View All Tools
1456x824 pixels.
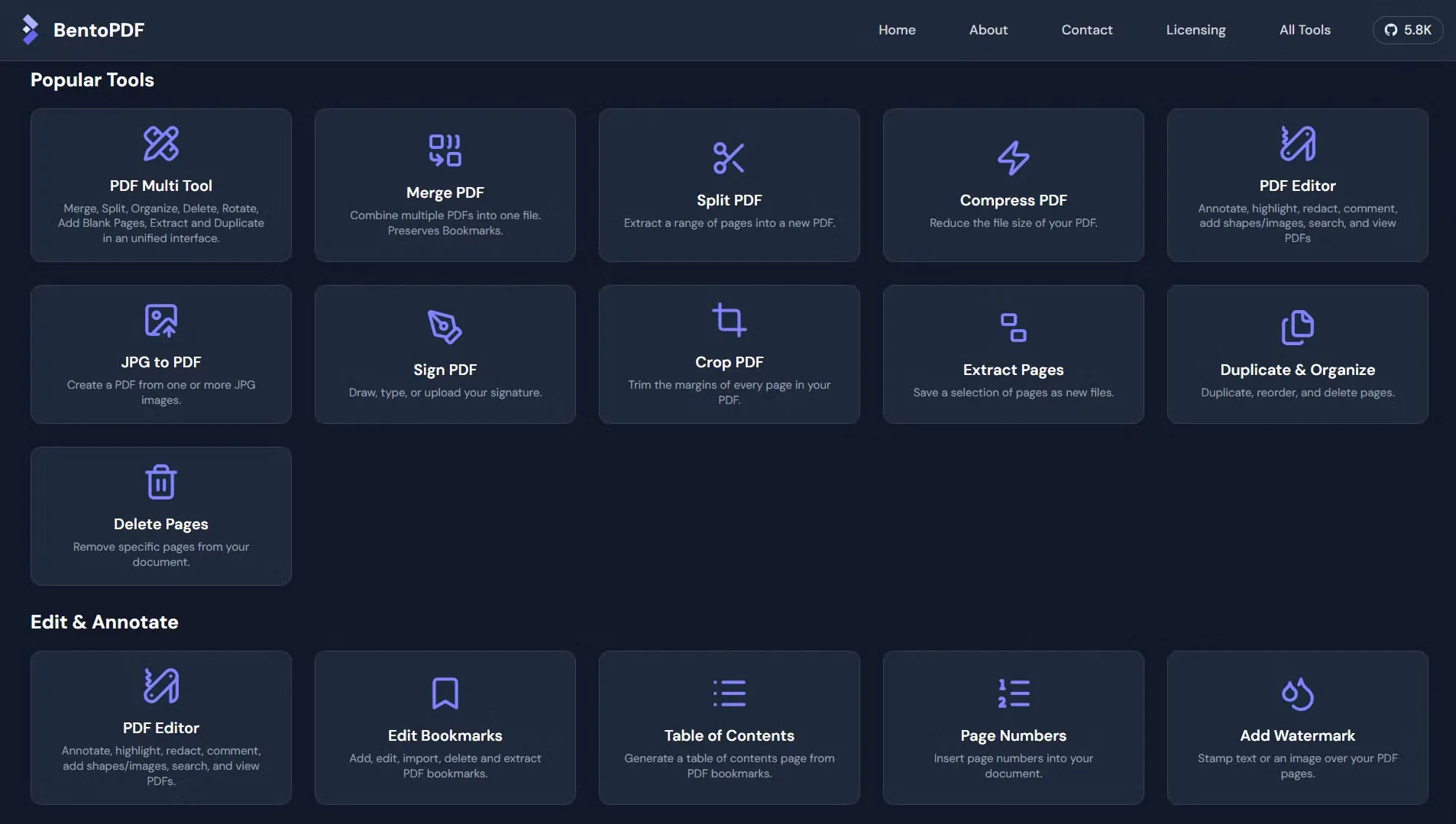tap(1305, 30)
